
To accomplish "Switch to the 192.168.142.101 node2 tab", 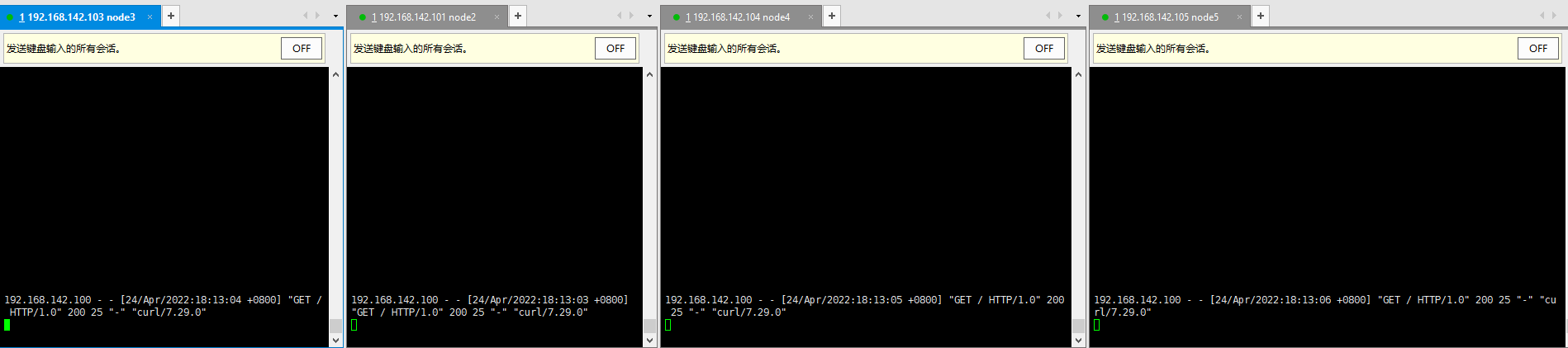I will 427,17.
